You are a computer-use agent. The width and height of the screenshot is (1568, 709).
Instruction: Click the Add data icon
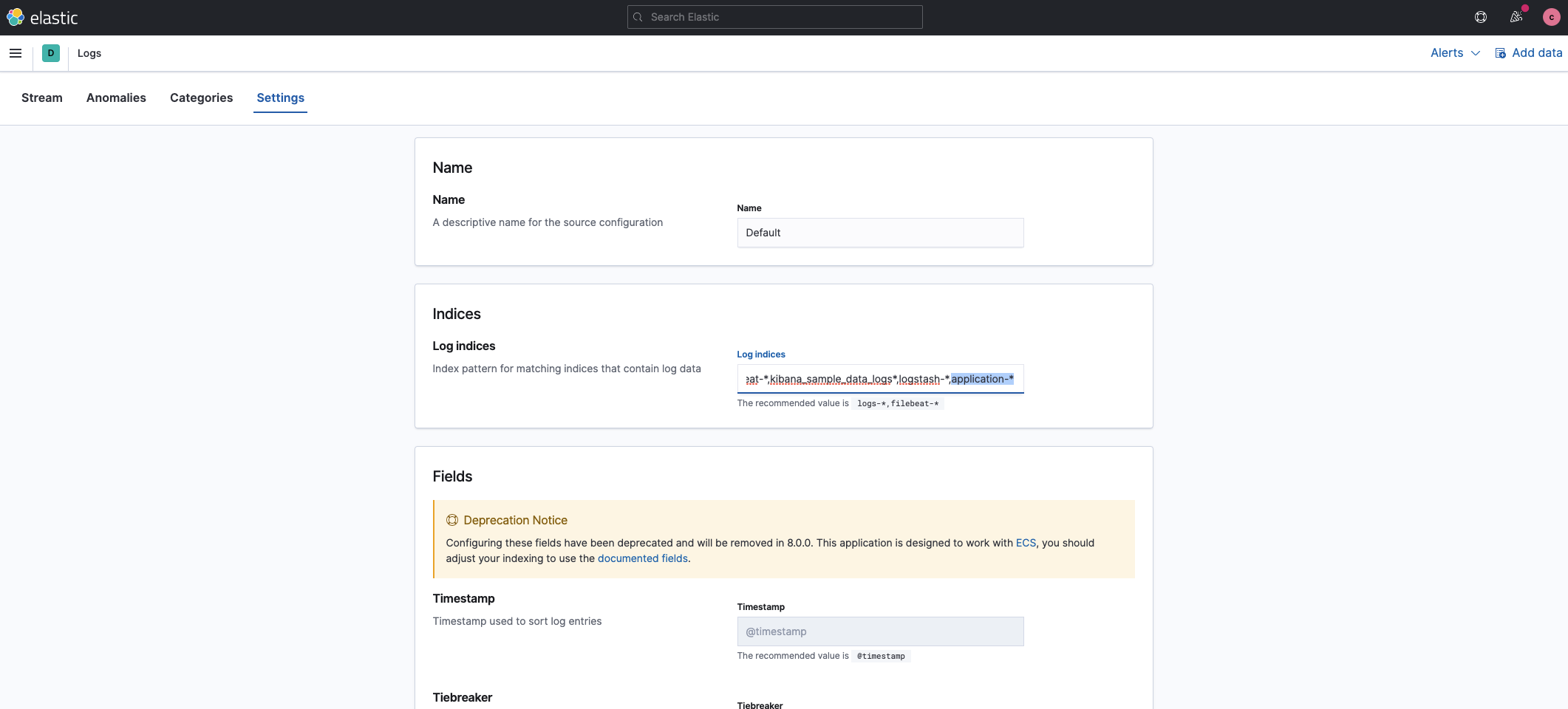click(x=1501, y=53)
